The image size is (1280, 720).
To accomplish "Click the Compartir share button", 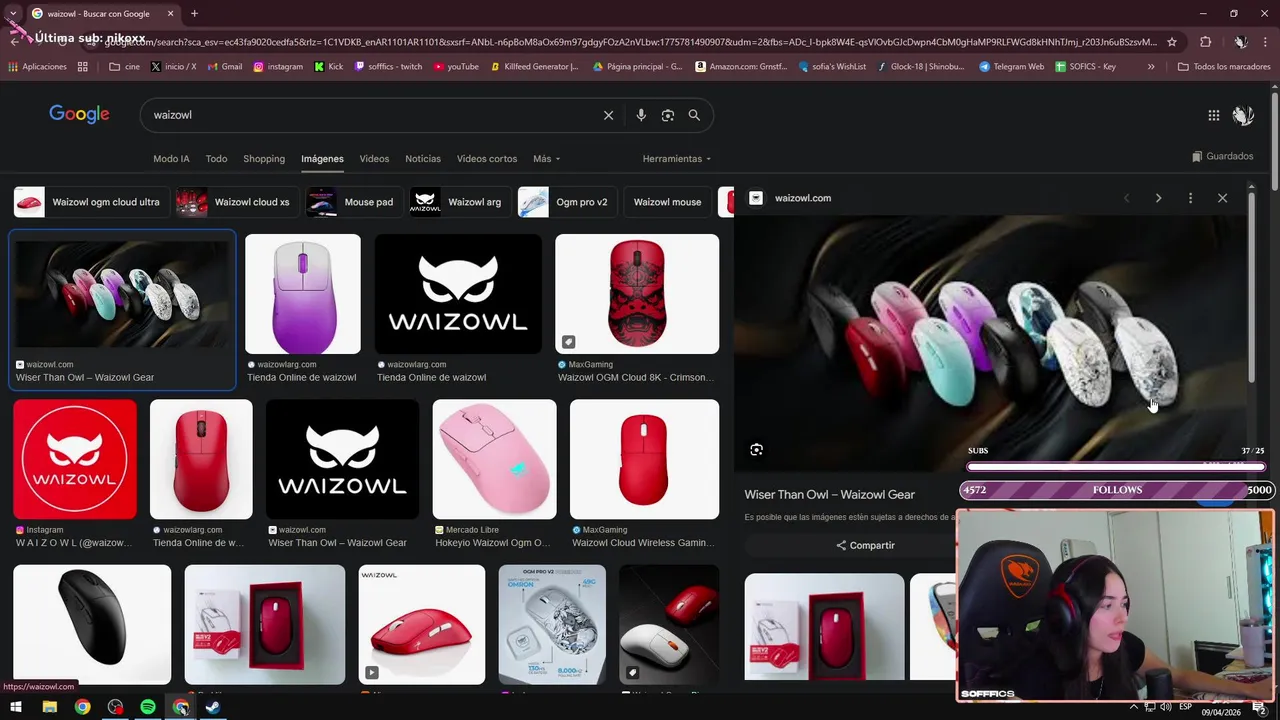I will point(866,545).
